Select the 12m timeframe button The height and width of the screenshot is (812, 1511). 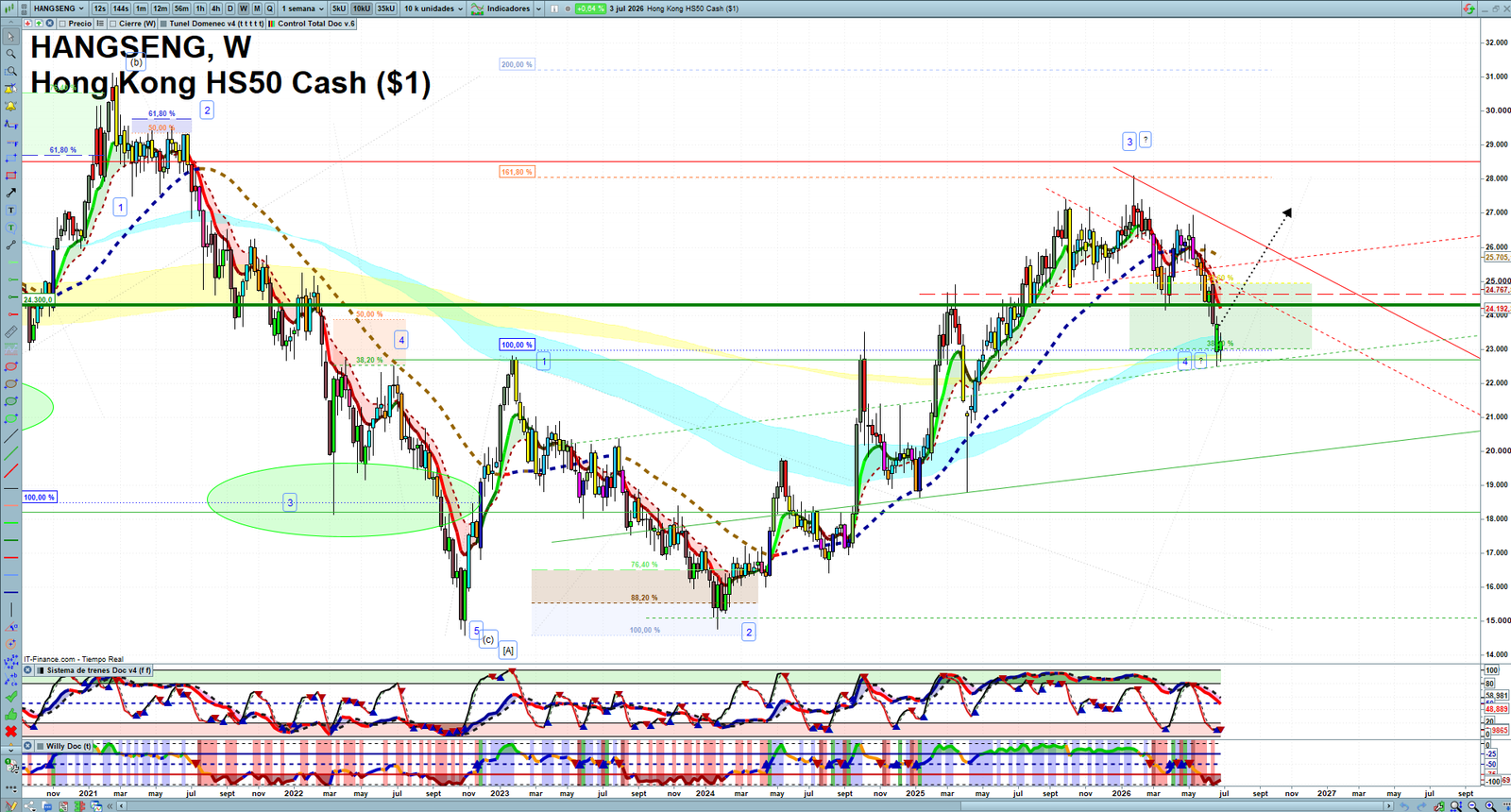point(160,8)
